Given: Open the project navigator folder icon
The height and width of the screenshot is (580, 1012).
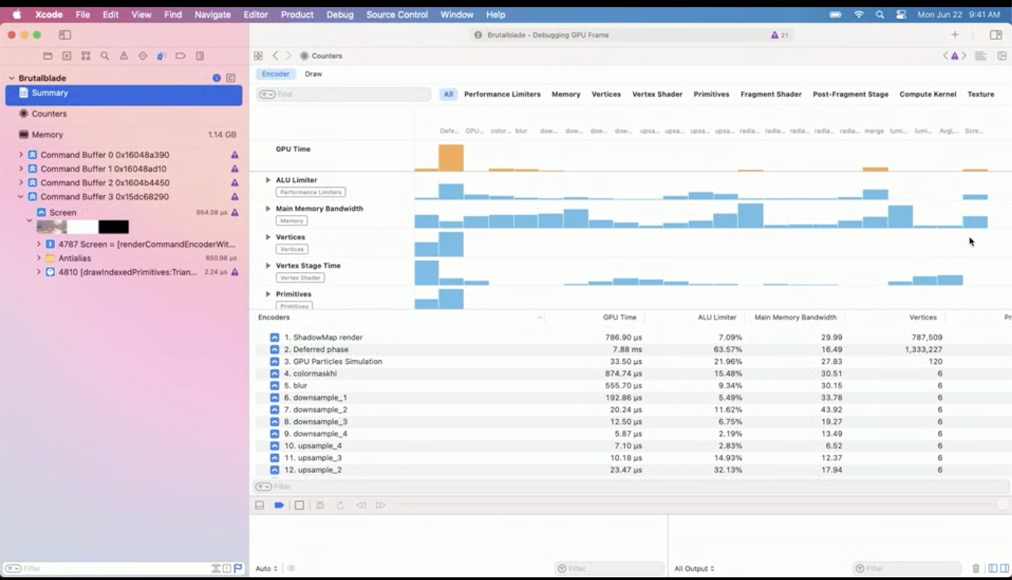Looking at the screenshot, I should point(48,56).
